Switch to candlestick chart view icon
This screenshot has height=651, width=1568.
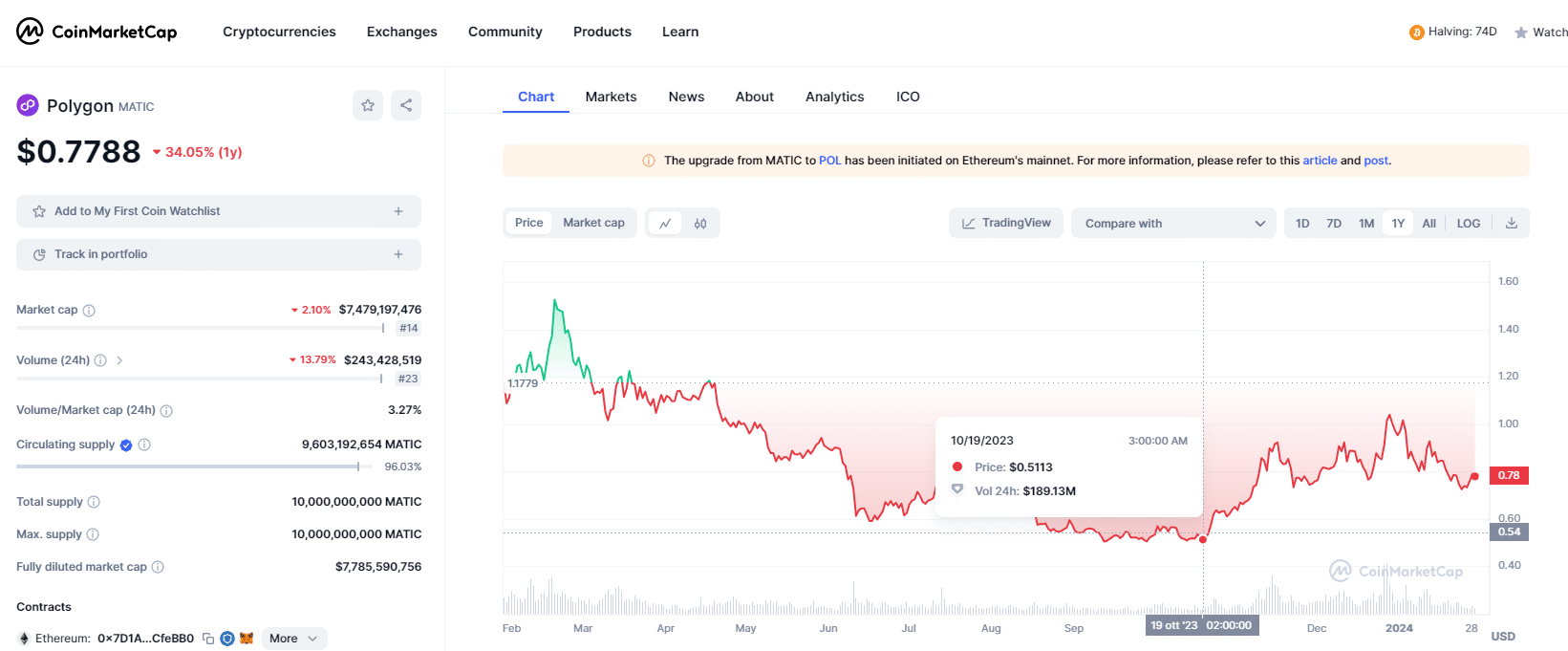point(700,224)
